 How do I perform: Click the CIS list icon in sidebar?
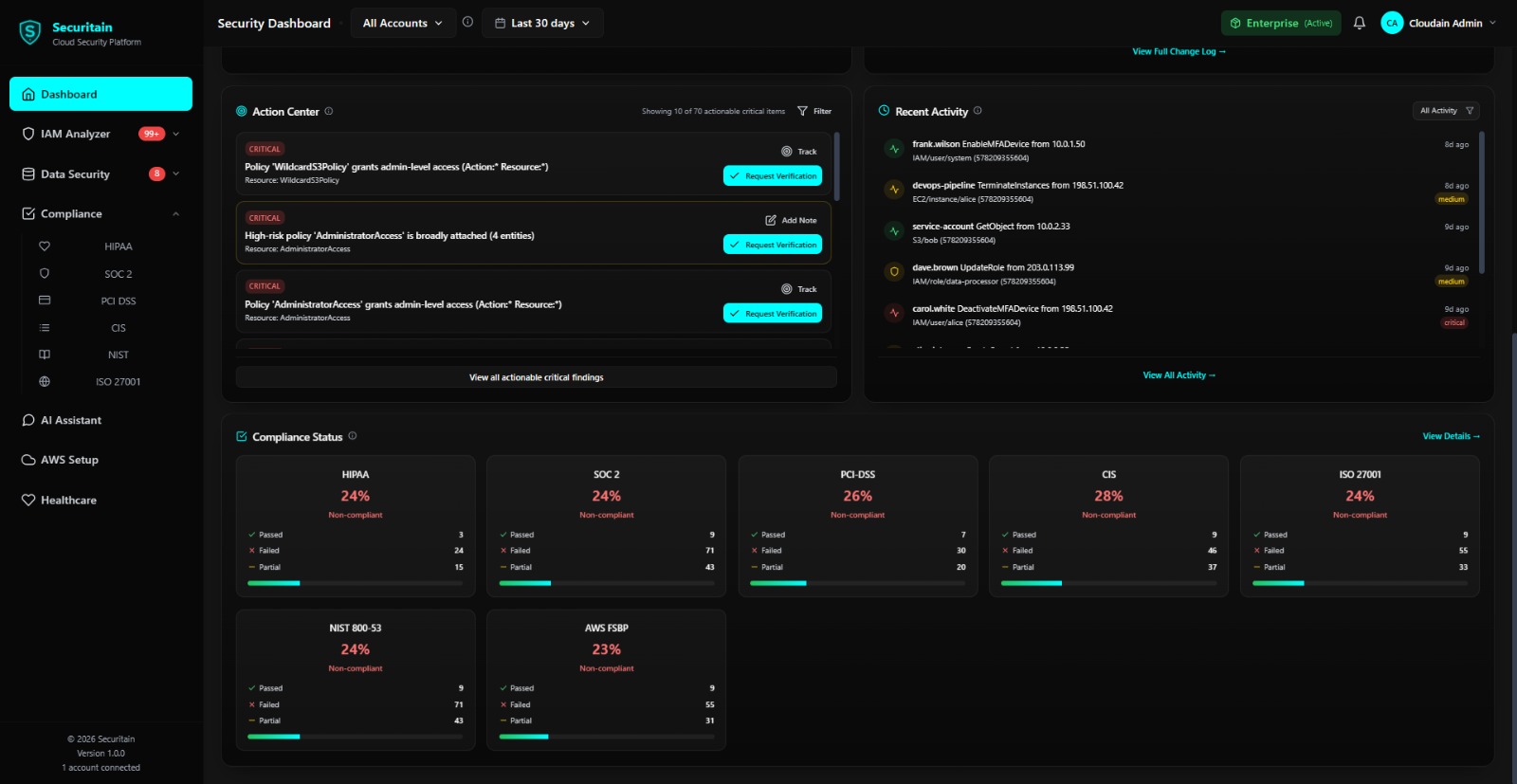(x=45, y=328)
